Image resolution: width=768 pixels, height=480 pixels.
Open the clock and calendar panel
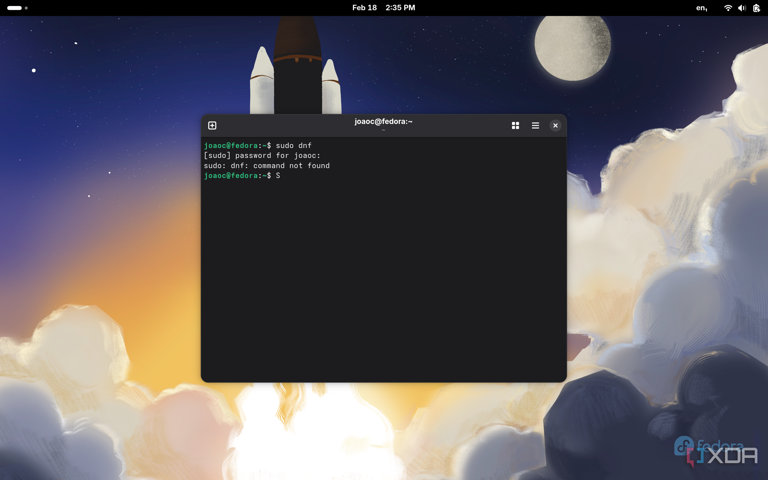point(384,8)
